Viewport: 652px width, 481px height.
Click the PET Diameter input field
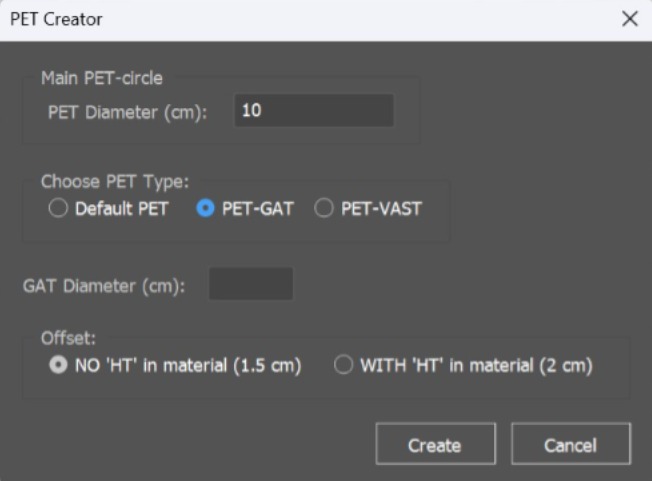[313, 111]
